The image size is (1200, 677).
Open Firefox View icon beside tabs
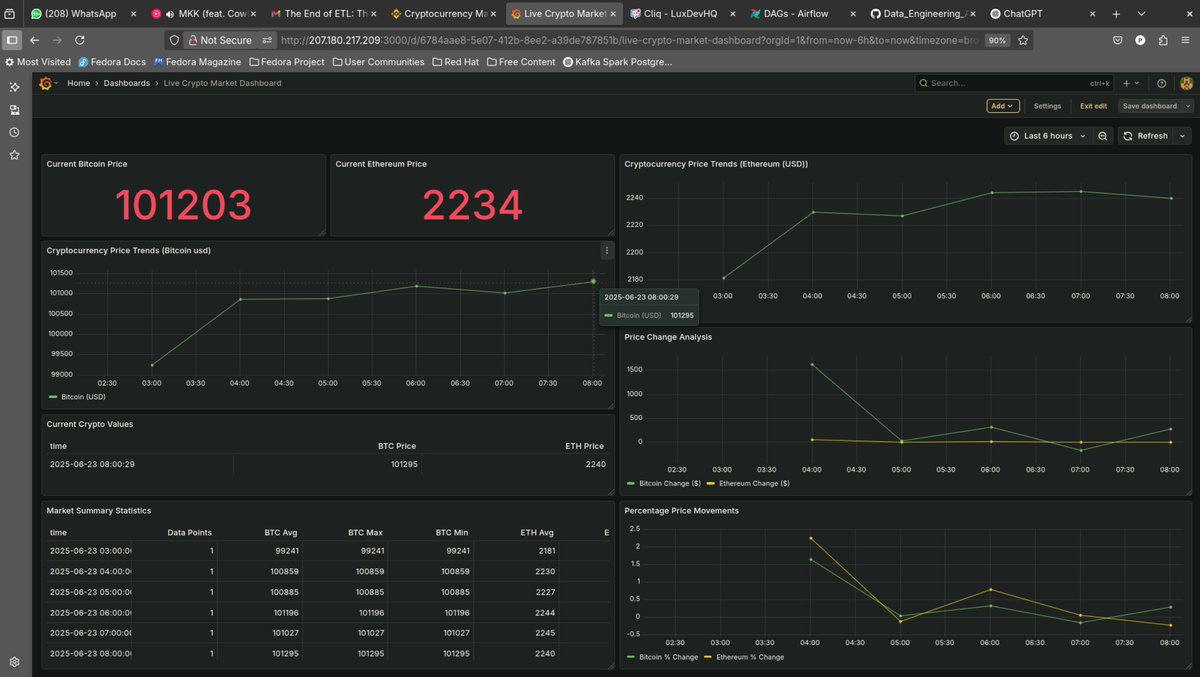click(9, 14)
